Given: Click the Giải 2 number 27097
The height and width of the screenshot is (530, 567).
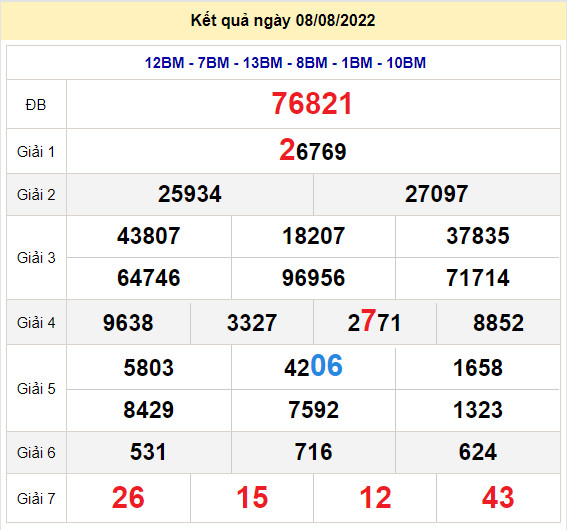Looking at the screenshot, I should pyautogui.click(x=436, y=194).
